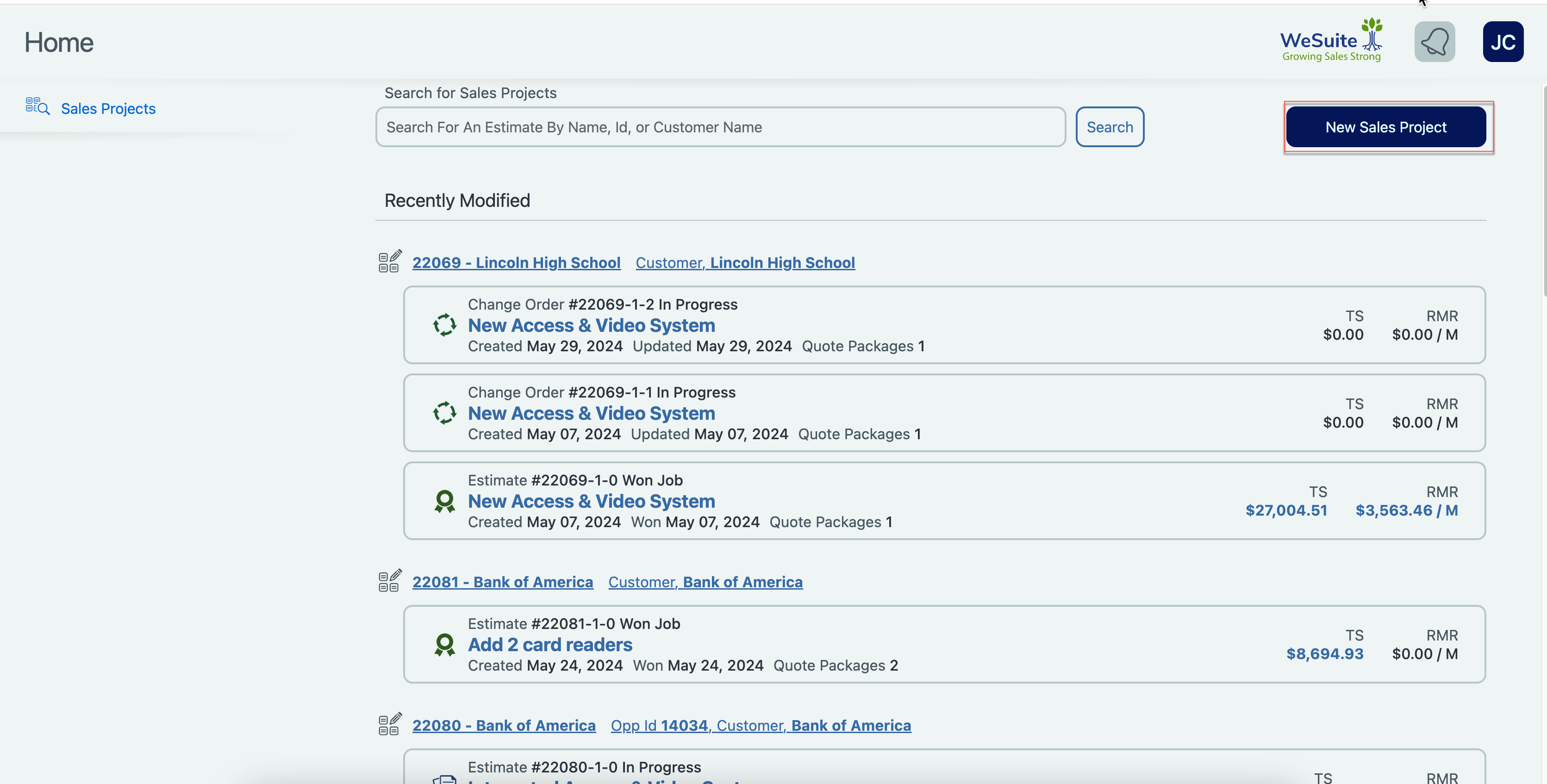Click the Recently Modified heading
The width and height of the screenshot is (1547, 784).
point(457,200)
